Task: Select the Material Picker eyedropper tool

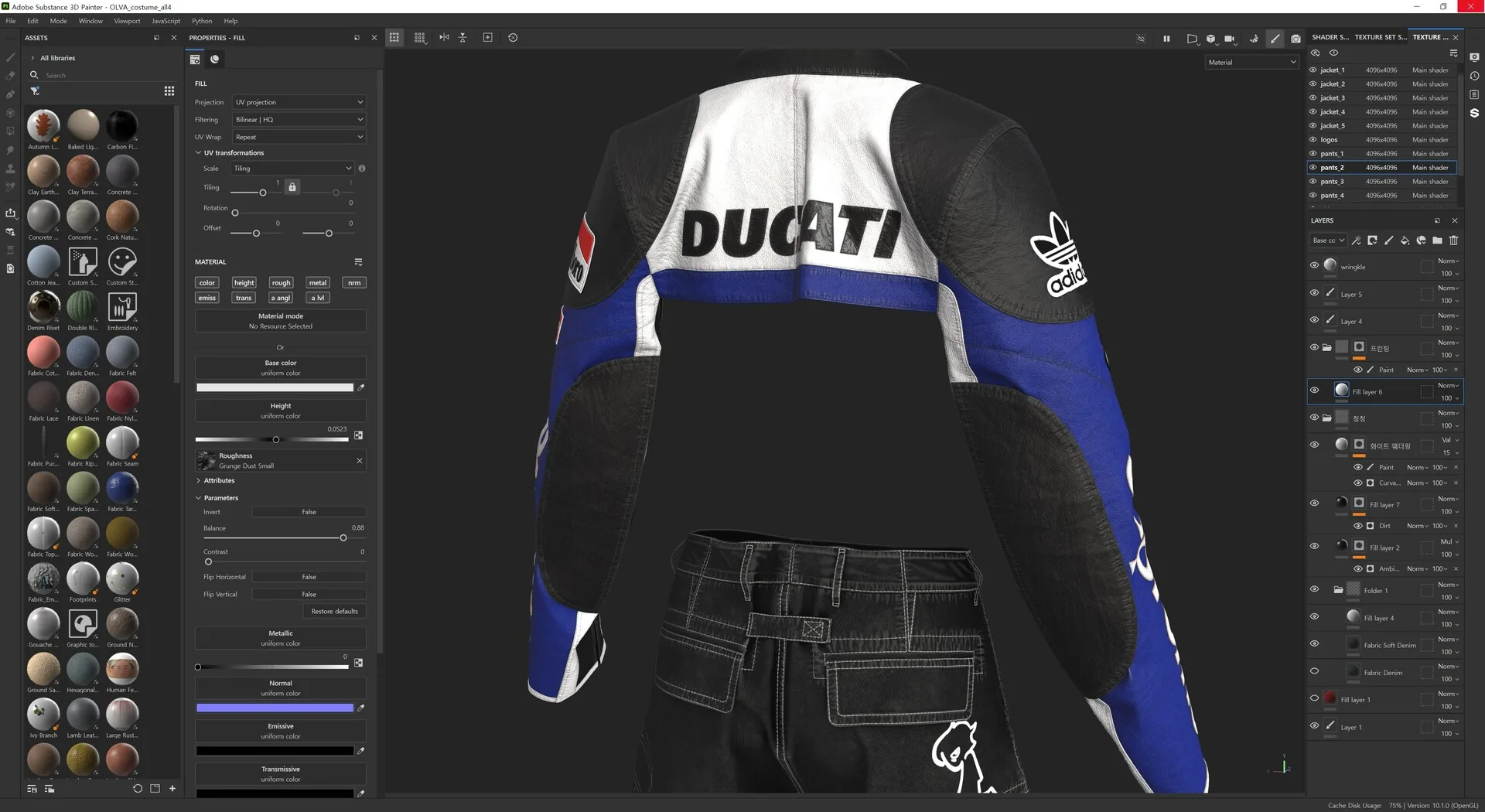Action: [x=10, y=187]
